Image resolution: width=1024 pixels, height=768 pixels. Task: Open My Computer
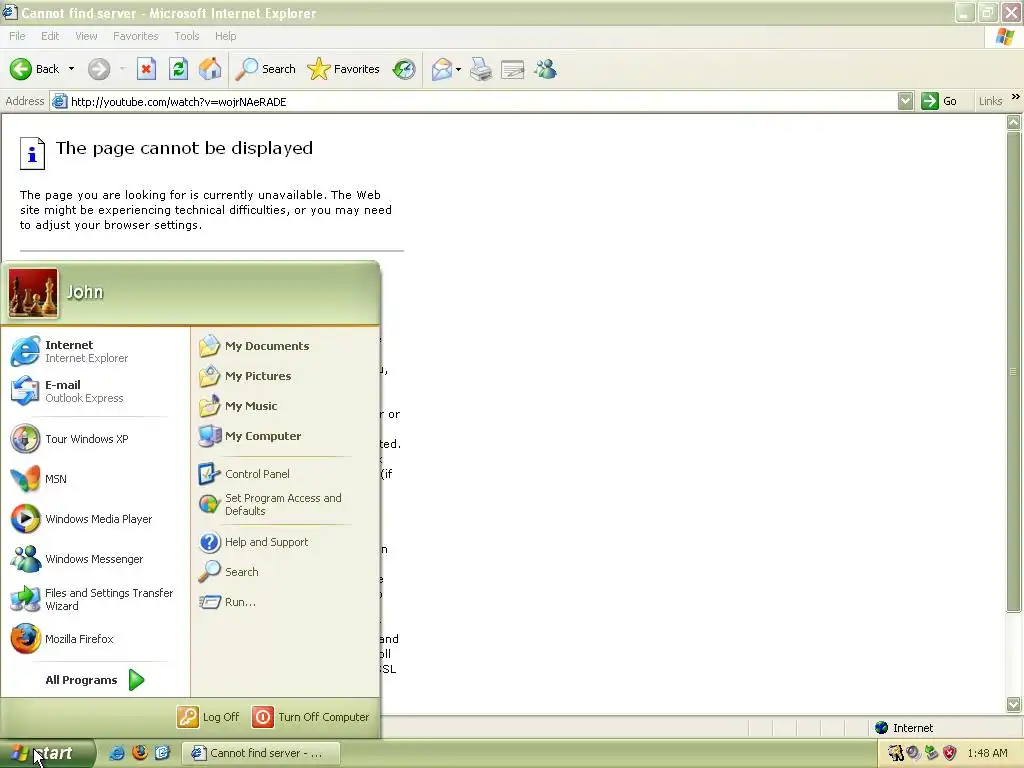285,436
